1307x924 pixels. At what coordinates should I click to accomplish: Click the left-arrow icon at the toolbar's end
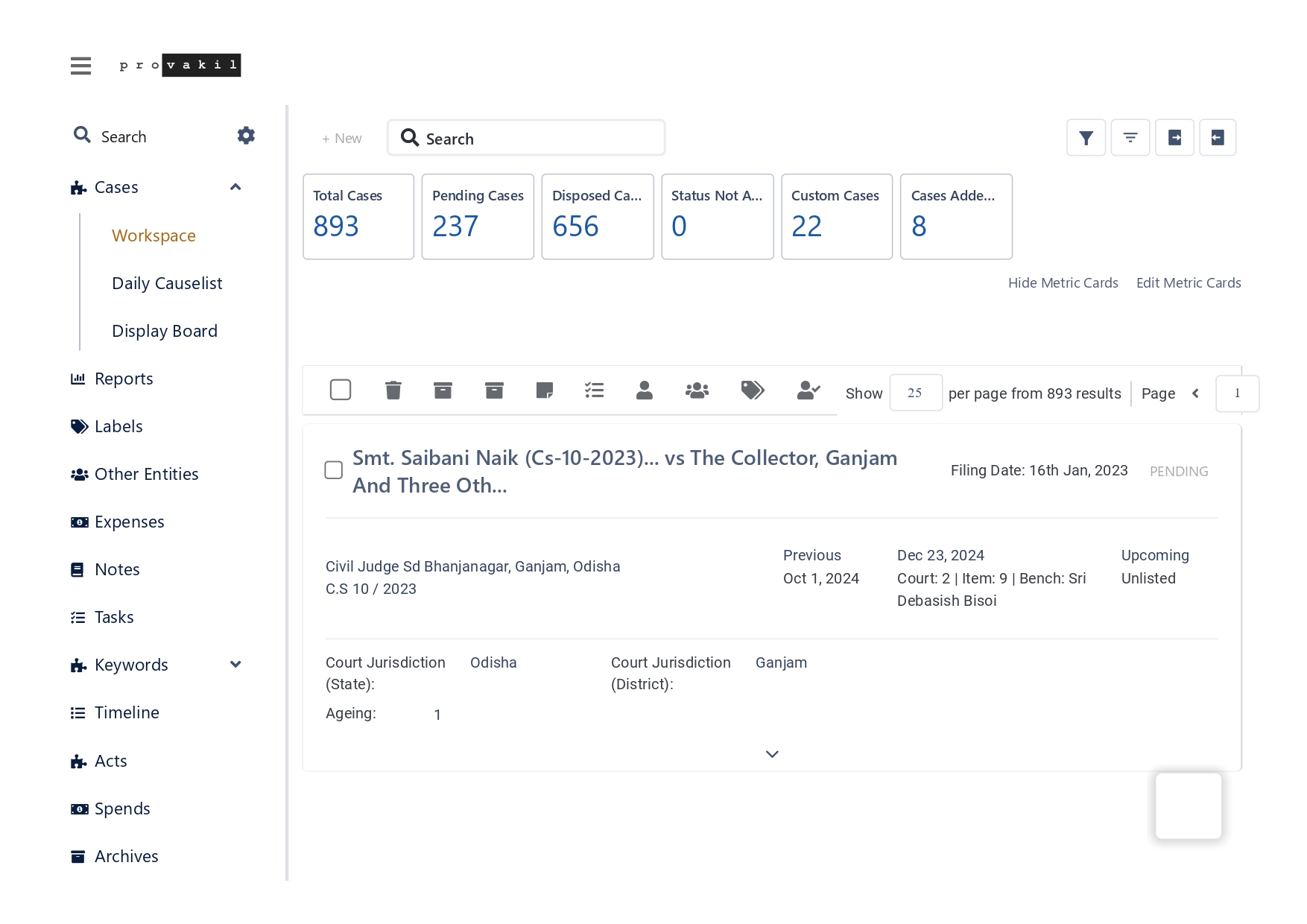1218,138
